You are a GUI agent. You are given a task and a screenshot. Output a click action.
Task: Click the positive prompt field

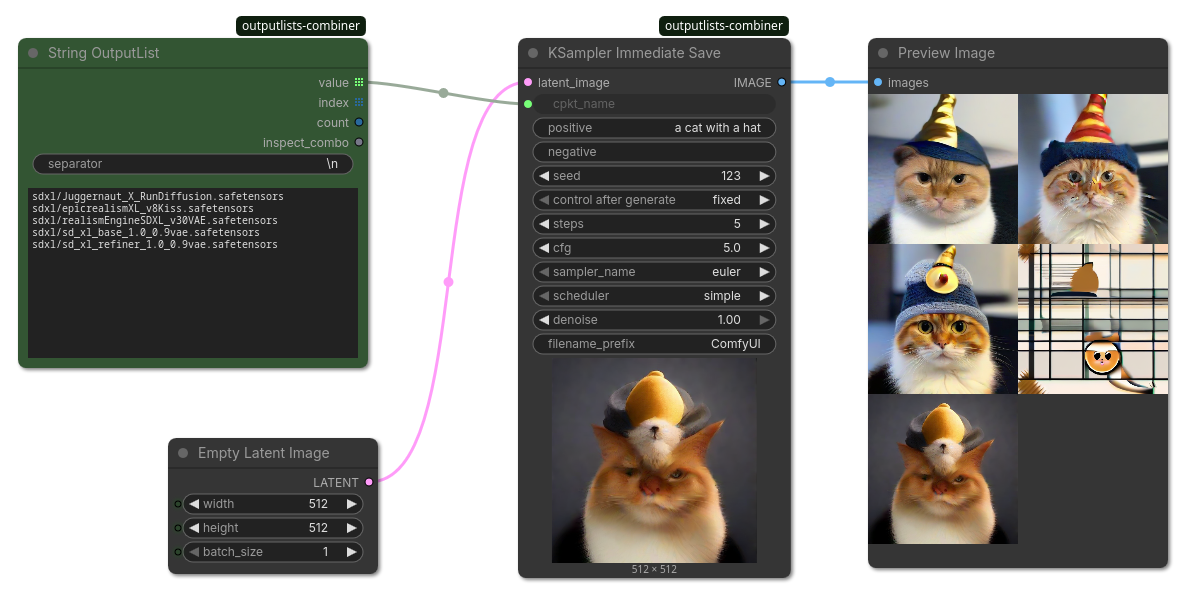(x=654, y=127)
